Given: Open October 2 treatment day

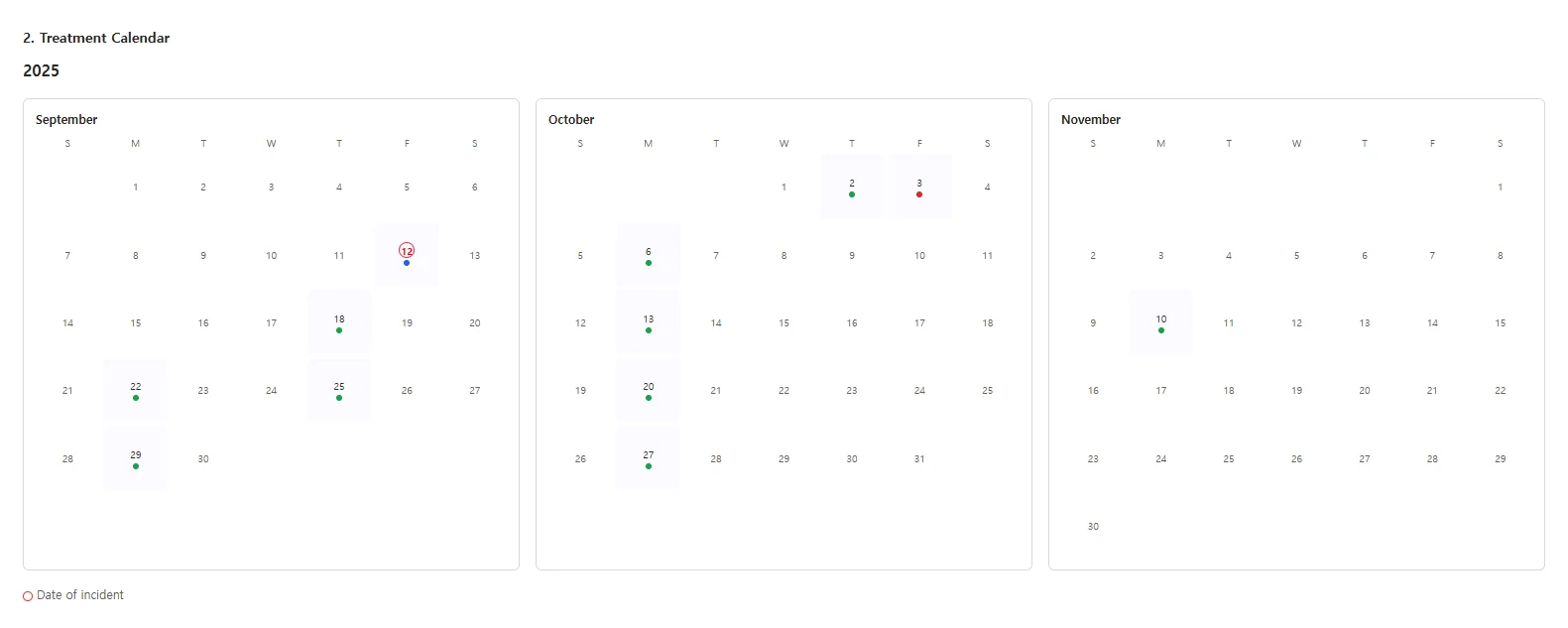Looking at the screenshot, I should 852,187.
